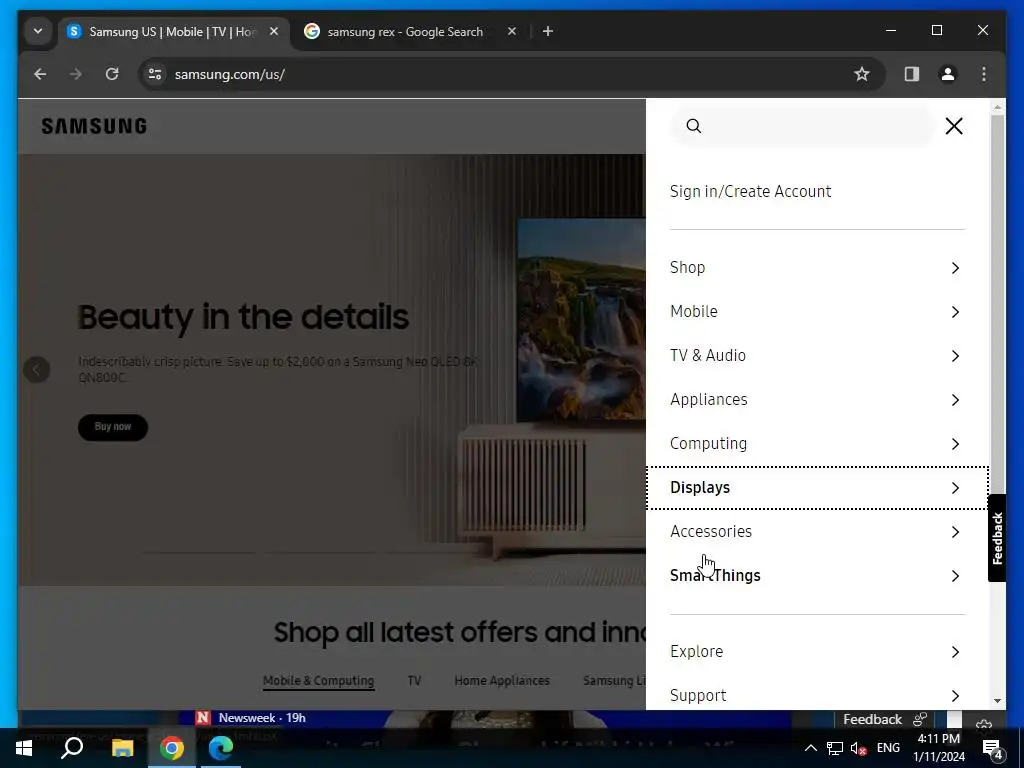Open the tab search dropdown
Screen dimensions: 1024x768
click(x=38, y=31)
